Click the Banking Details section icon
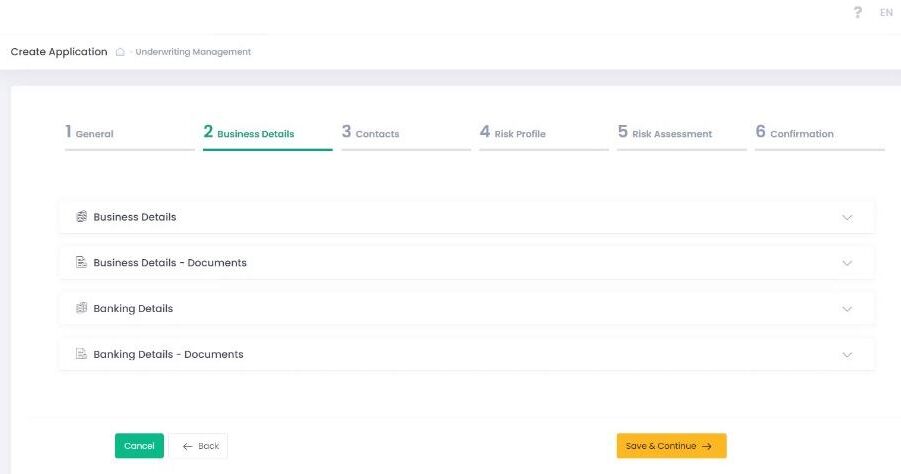The width and height of the screenshot is (901, 474). pos(82,309)
